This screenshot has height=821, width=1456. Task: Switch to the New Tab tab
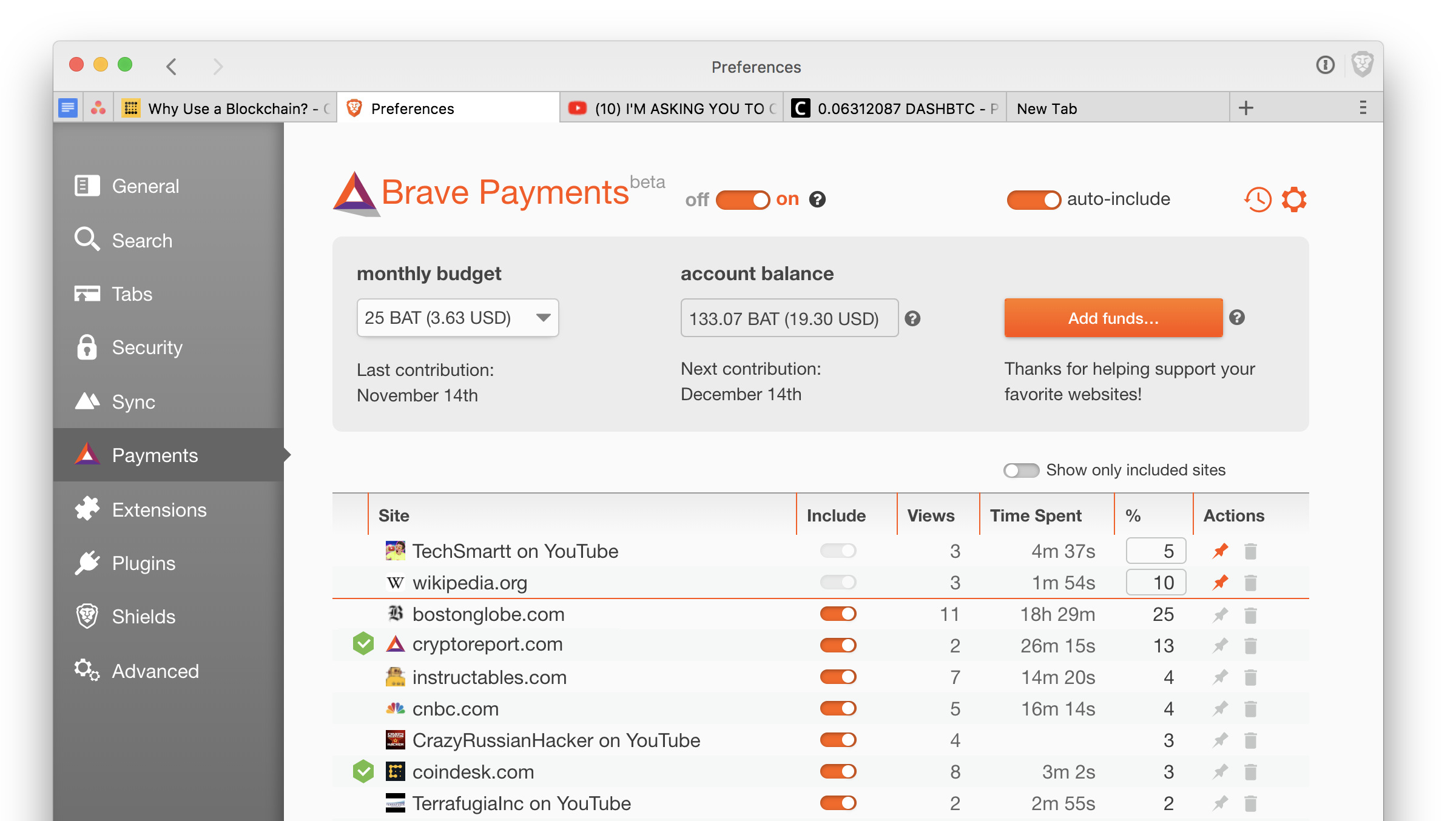point(1046,109)
